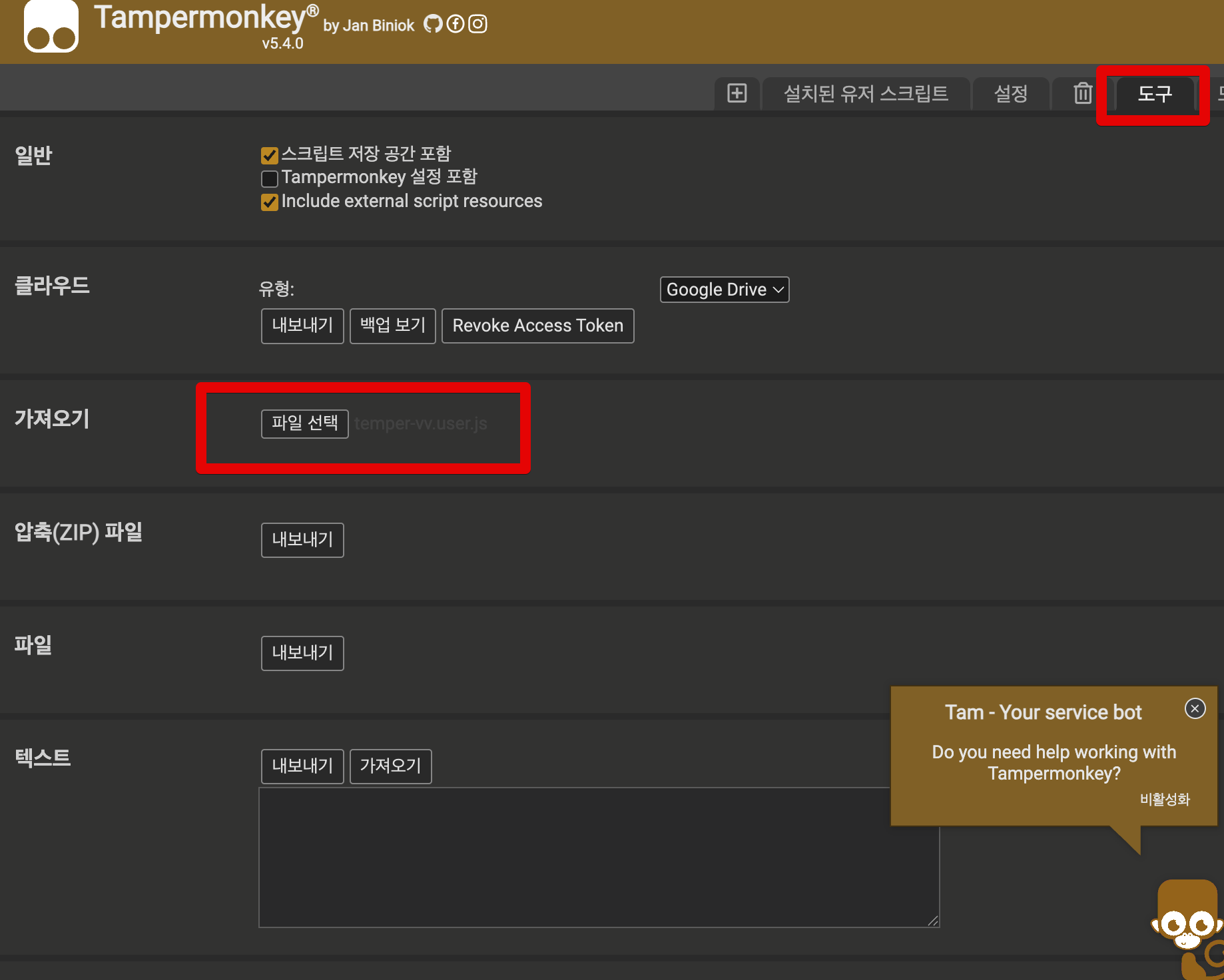Click 백업 보기 in cloud section

(x=392, y=326)
